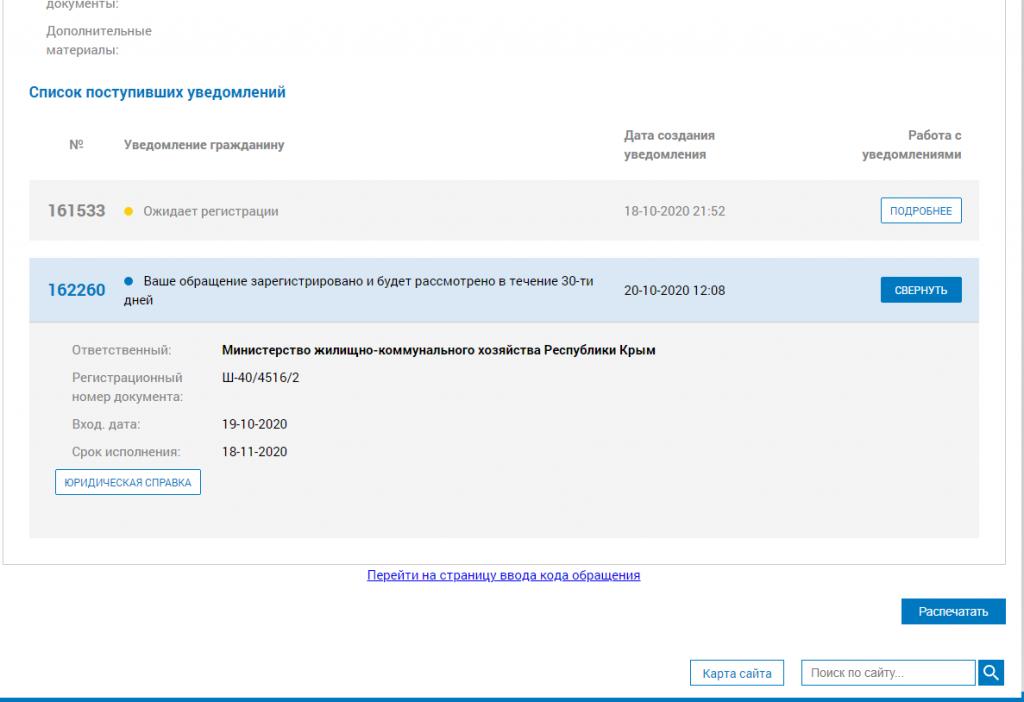Click the deadline date 18-11-2020
The height and width of the screenshot is (702, 1024).
[254, 452]
